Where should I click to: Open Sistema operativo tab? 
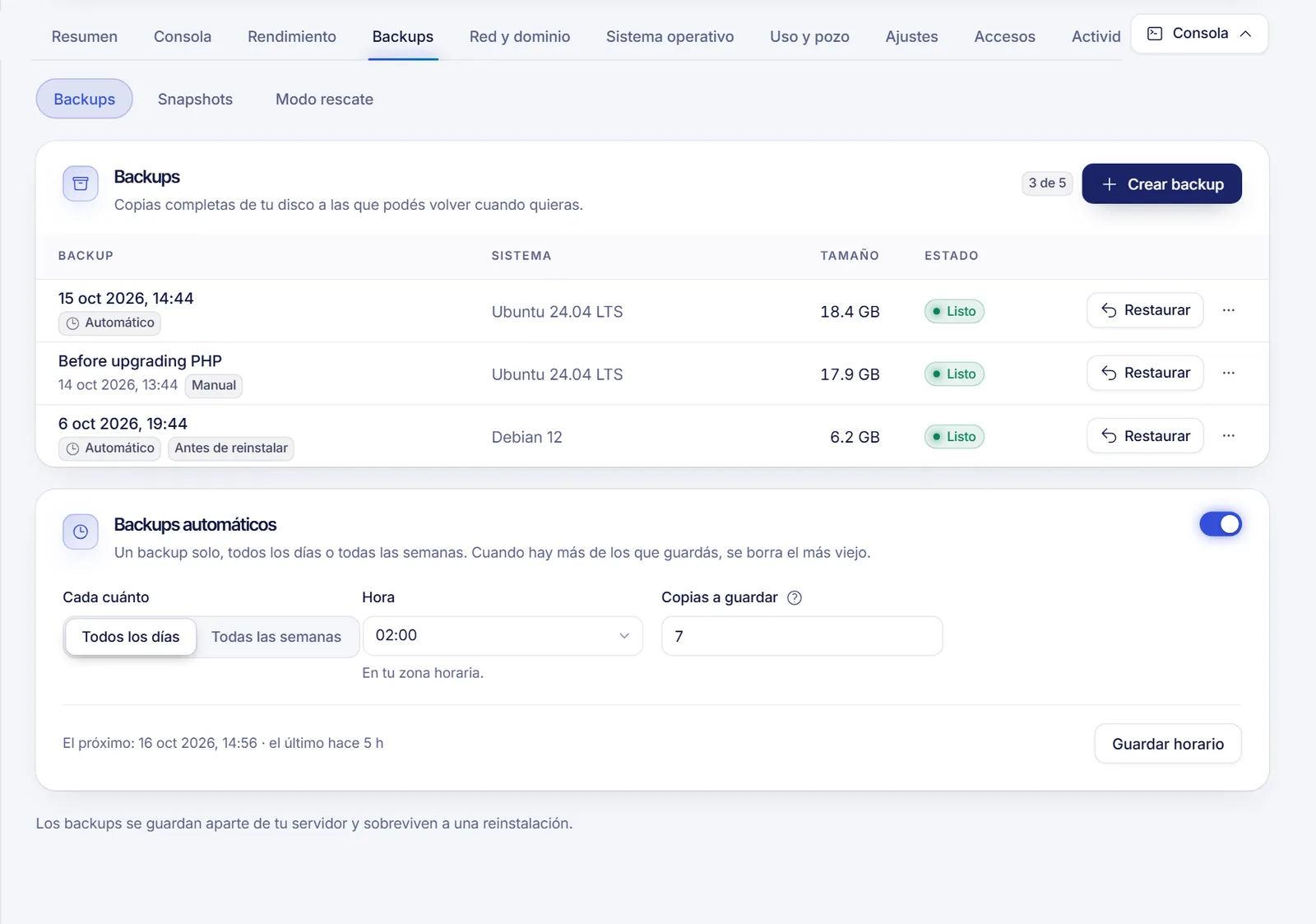click(670, 36)
